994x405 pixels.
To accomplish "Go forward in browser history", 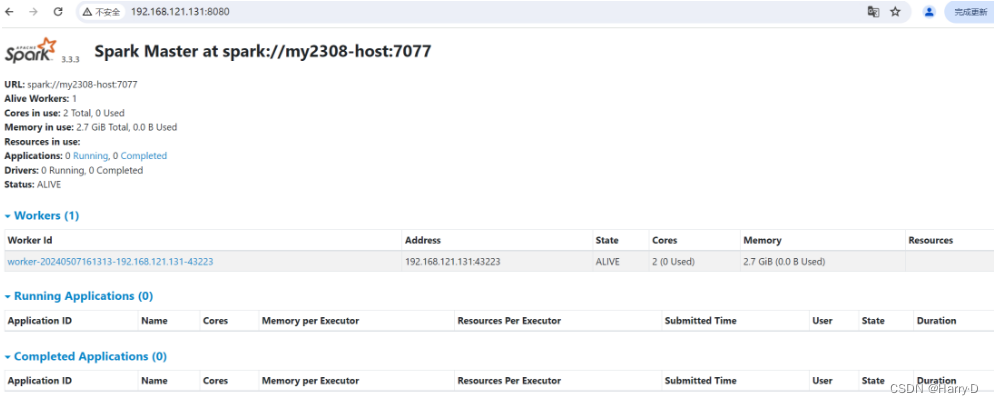I will (x=34, y=12).
